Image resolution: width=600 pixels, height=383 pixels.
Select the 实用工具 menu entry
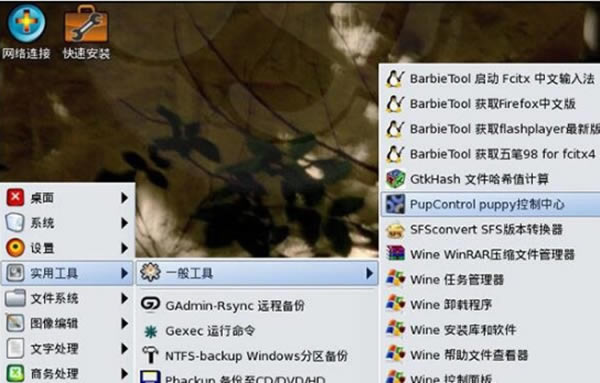68,273
